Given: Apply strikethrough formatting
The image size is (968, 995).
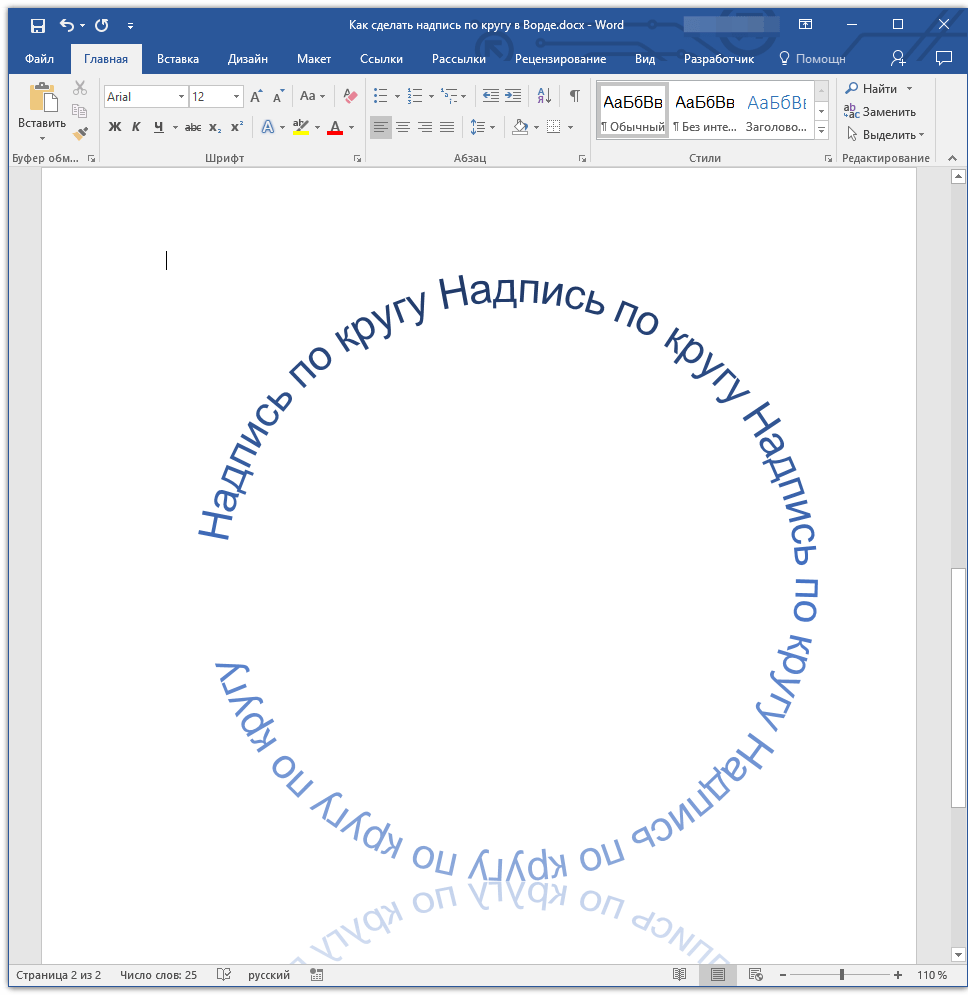Looking at the screenshot, I should (x=193, y=127).
